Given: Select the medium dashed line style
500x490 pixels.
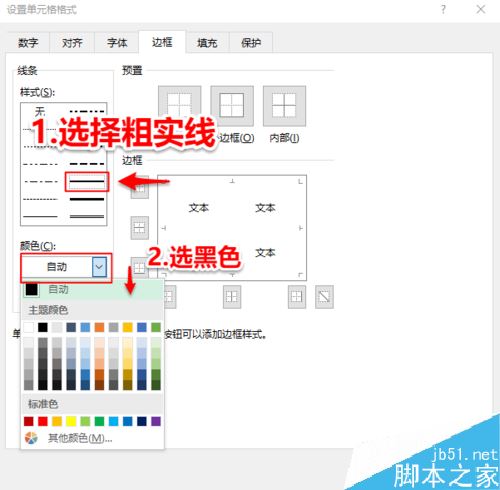Looking at the screenshot, I should pyautogui.click(x=87, y=164).
